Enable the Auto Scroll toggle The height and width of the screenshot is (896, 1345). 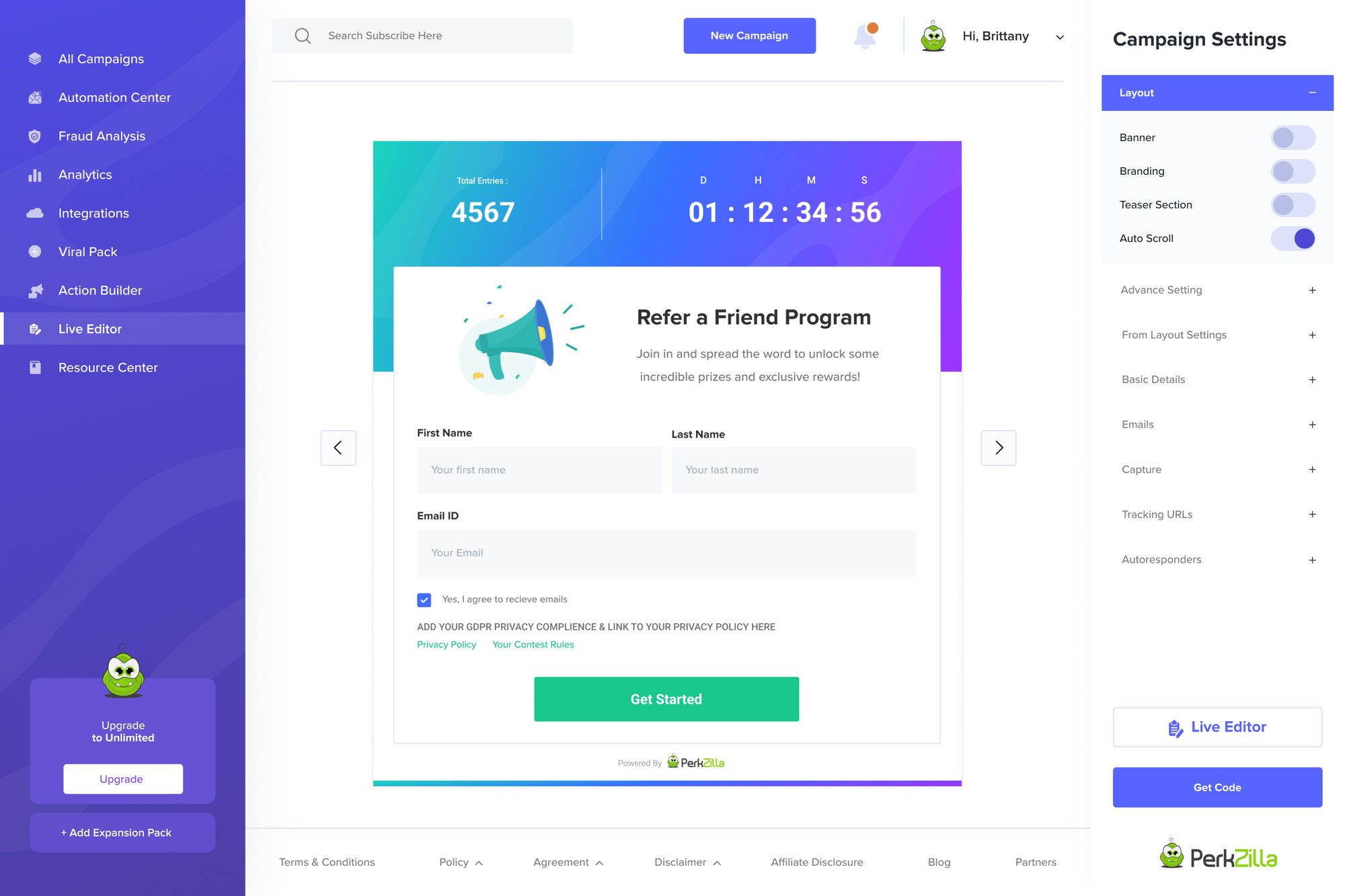[x=1294, y=238]
